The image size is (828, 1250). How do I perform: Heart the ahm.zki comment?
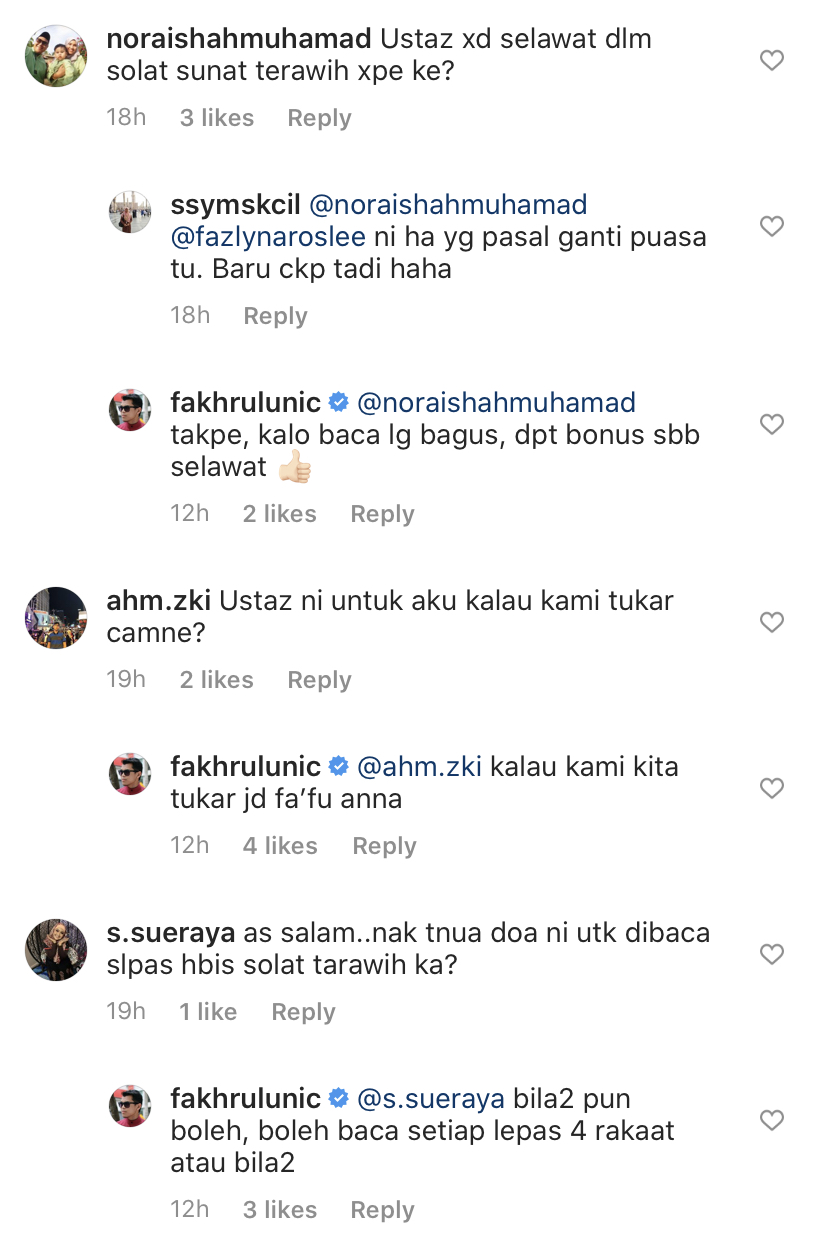point(771,623)
